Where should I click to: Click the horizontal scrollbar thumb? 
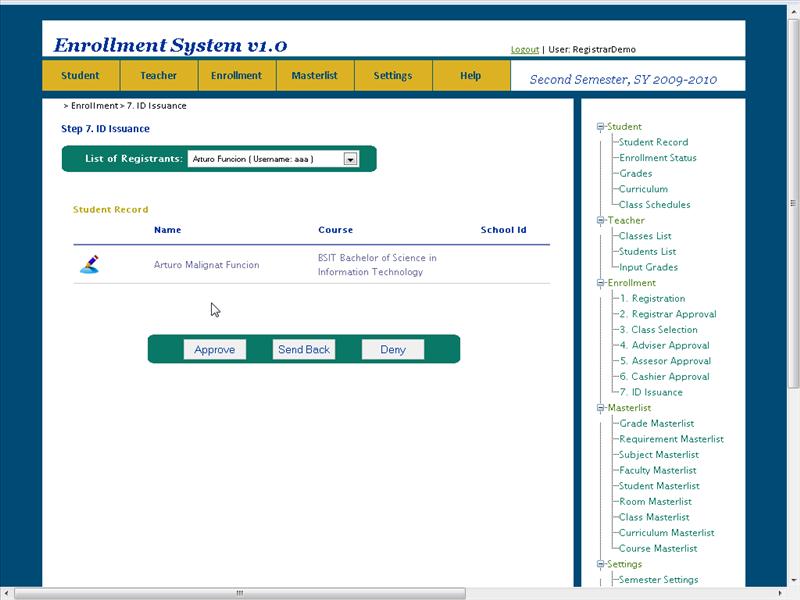point(240,593)
